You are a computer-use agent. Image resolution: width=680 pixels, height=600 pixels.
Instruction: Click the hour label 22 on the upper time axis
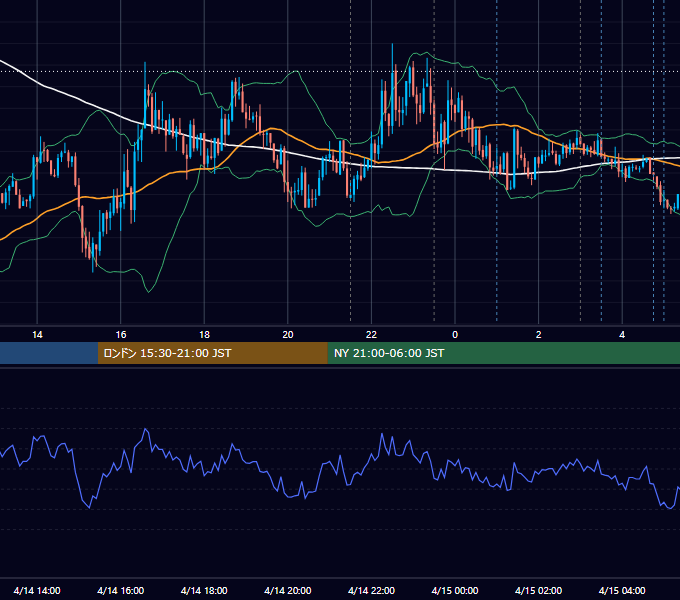(x=371, y=335)
